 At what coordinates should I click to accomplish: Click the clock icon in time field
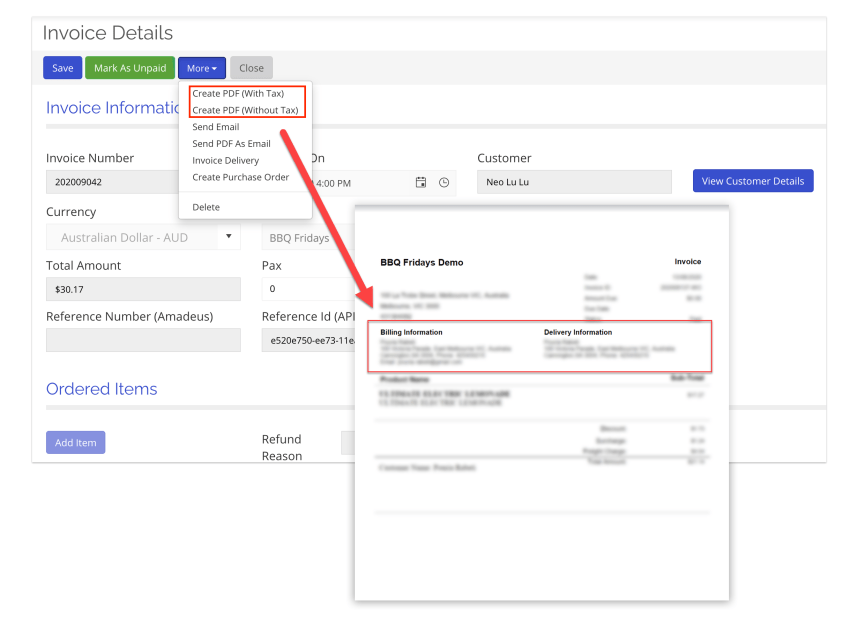click(444, 182)
